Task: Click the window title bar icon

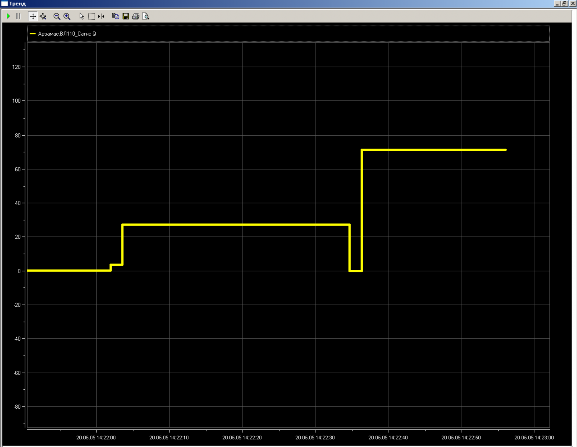Action: 4,4
